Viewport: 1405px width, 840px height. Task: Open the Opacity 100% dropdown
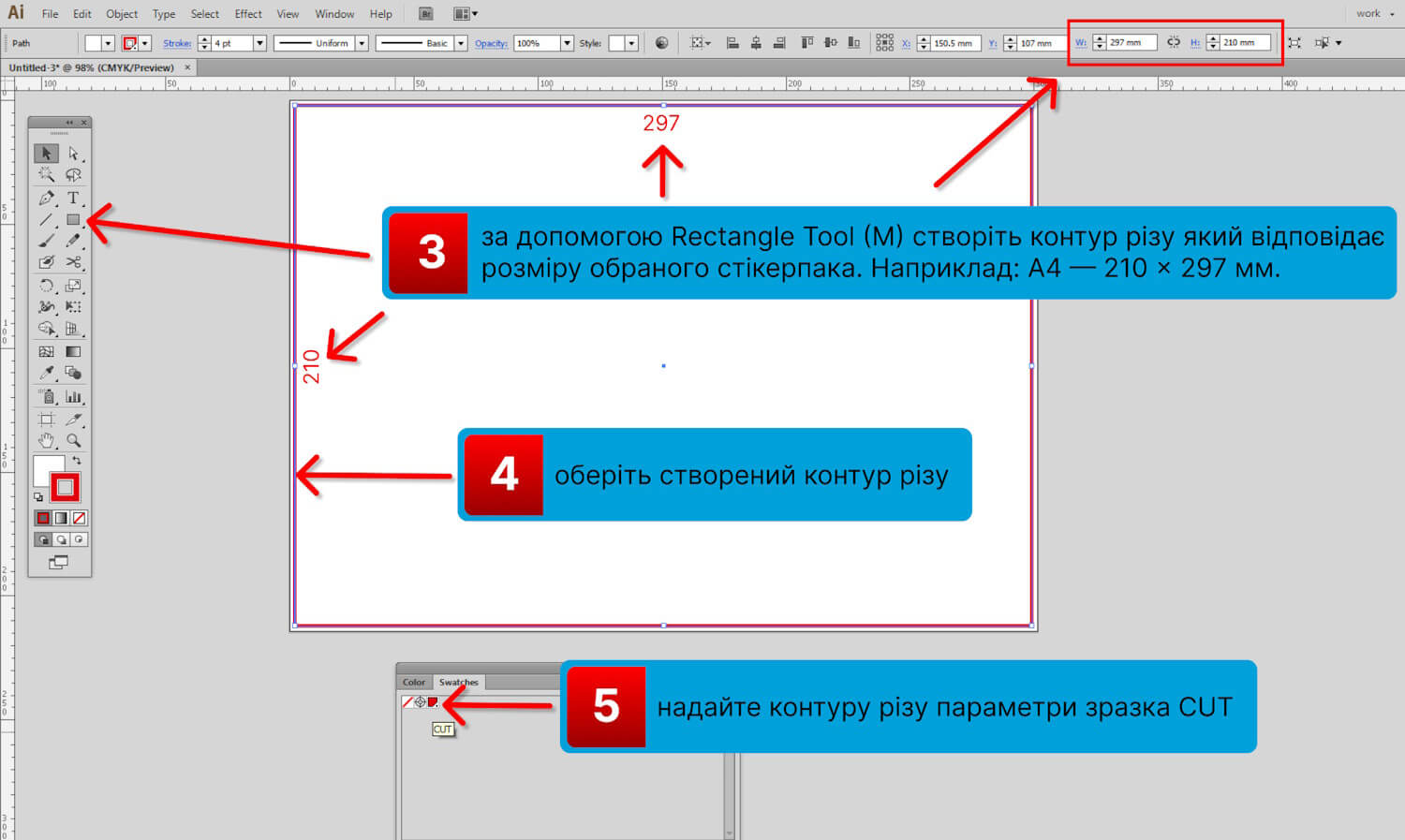[567, 43]
